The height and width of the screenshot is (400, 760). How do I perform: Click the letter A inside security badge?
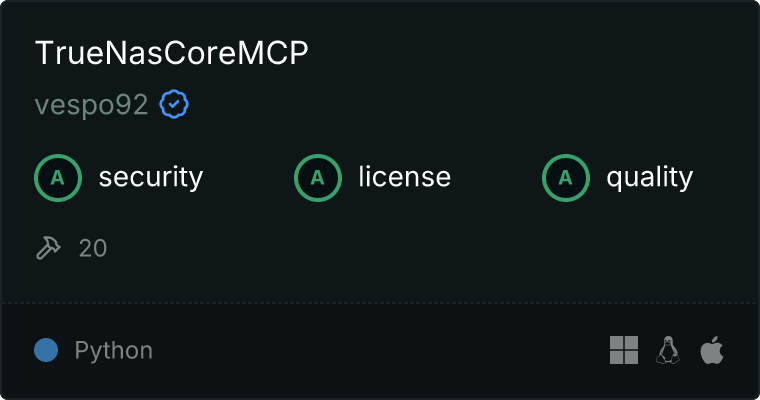[x=58, y=178]
